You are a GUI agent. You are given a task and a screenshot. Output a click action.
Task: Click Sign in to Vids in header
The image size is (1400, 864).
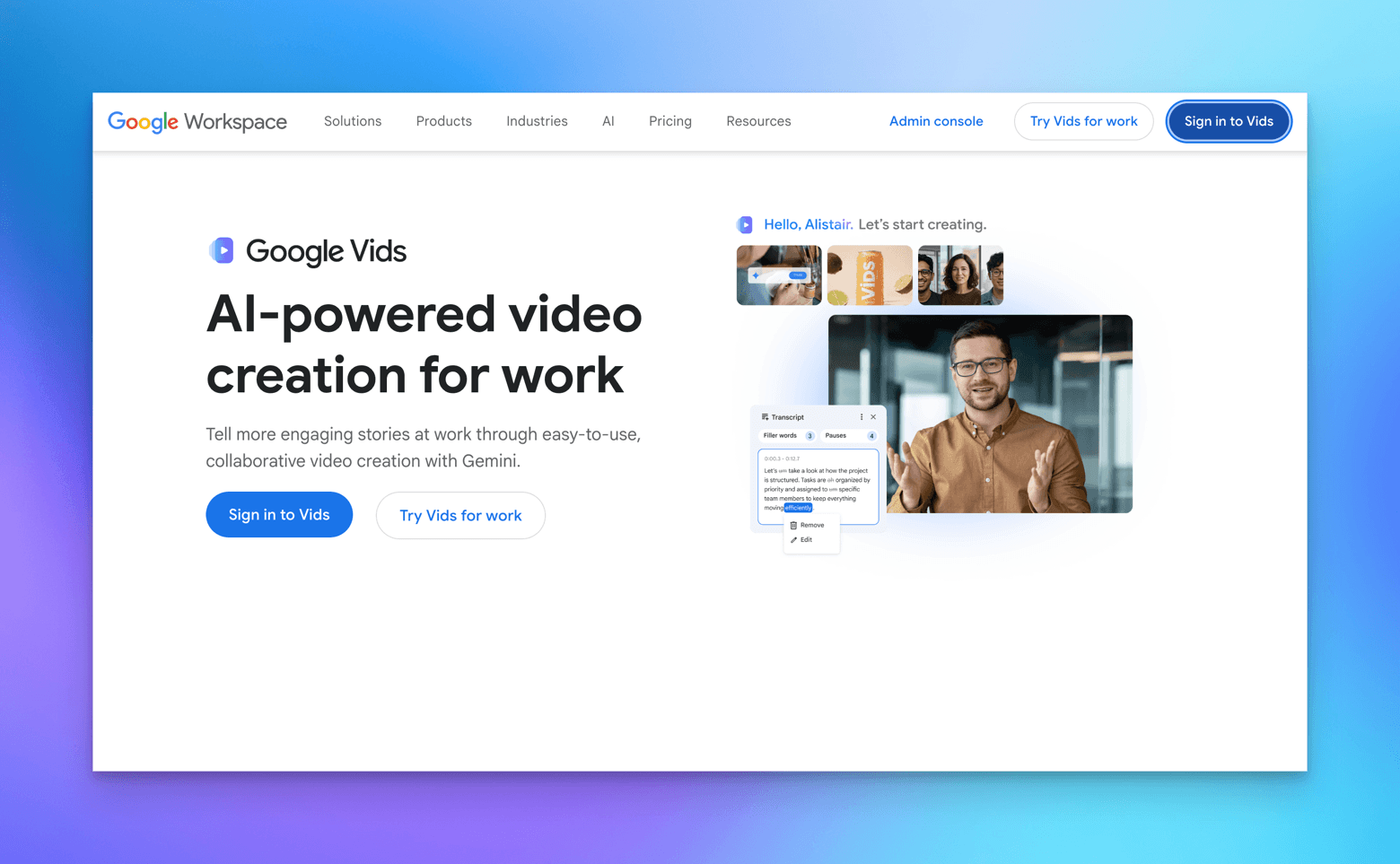[x=1229, y=121]
